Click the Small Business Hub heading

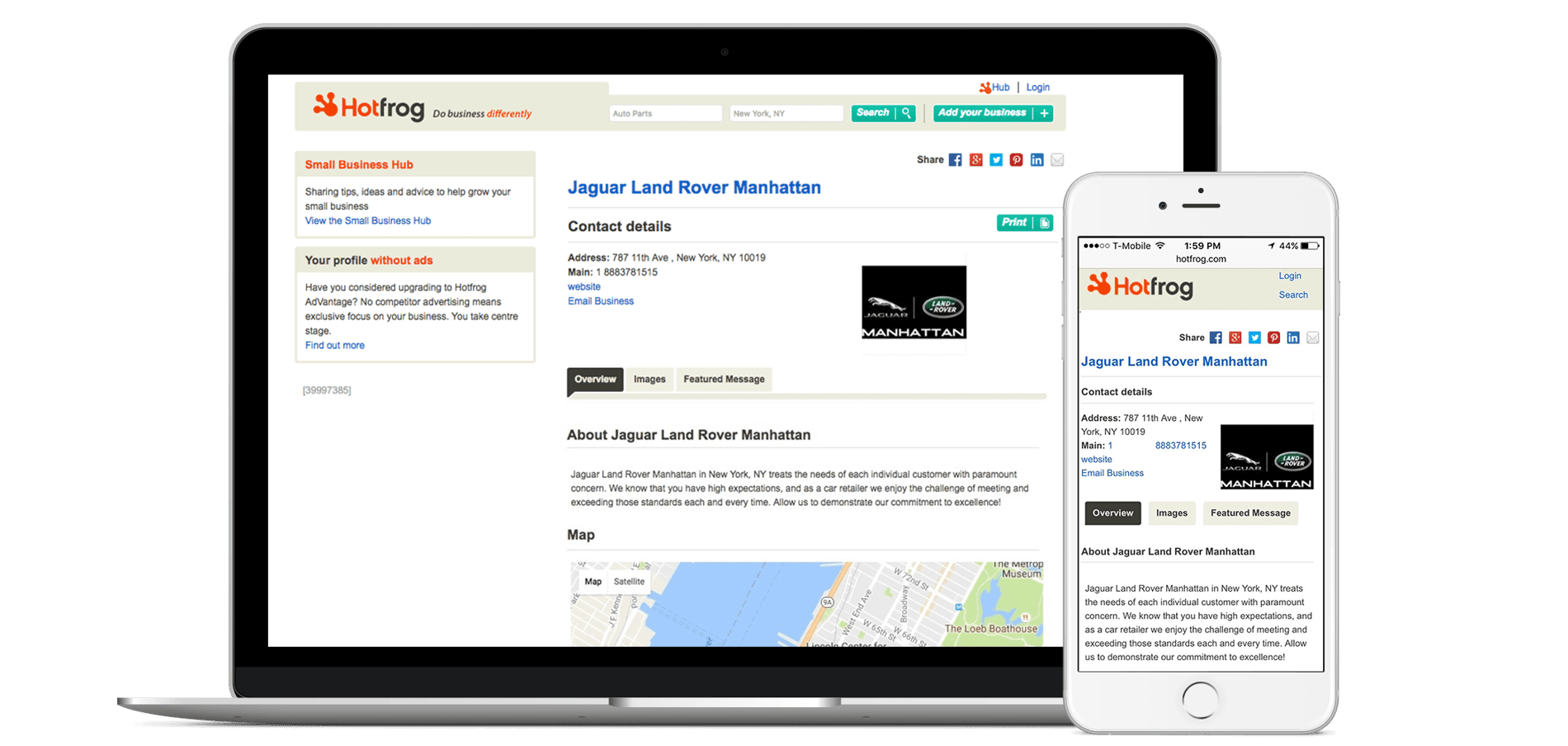click(359, 165)
